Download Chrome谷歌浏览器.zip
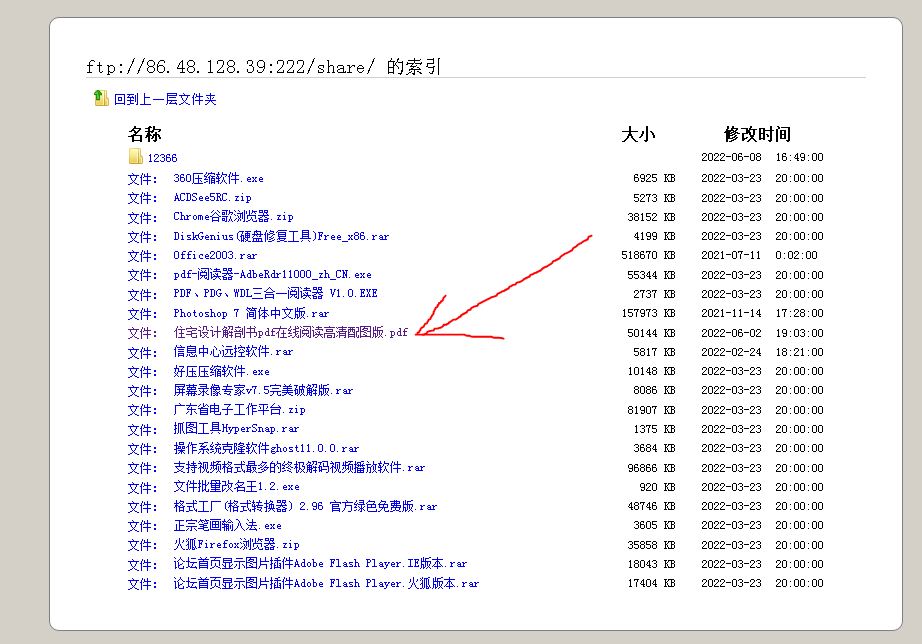The height and width of the screenshot is (644, 922). point(233,217)
